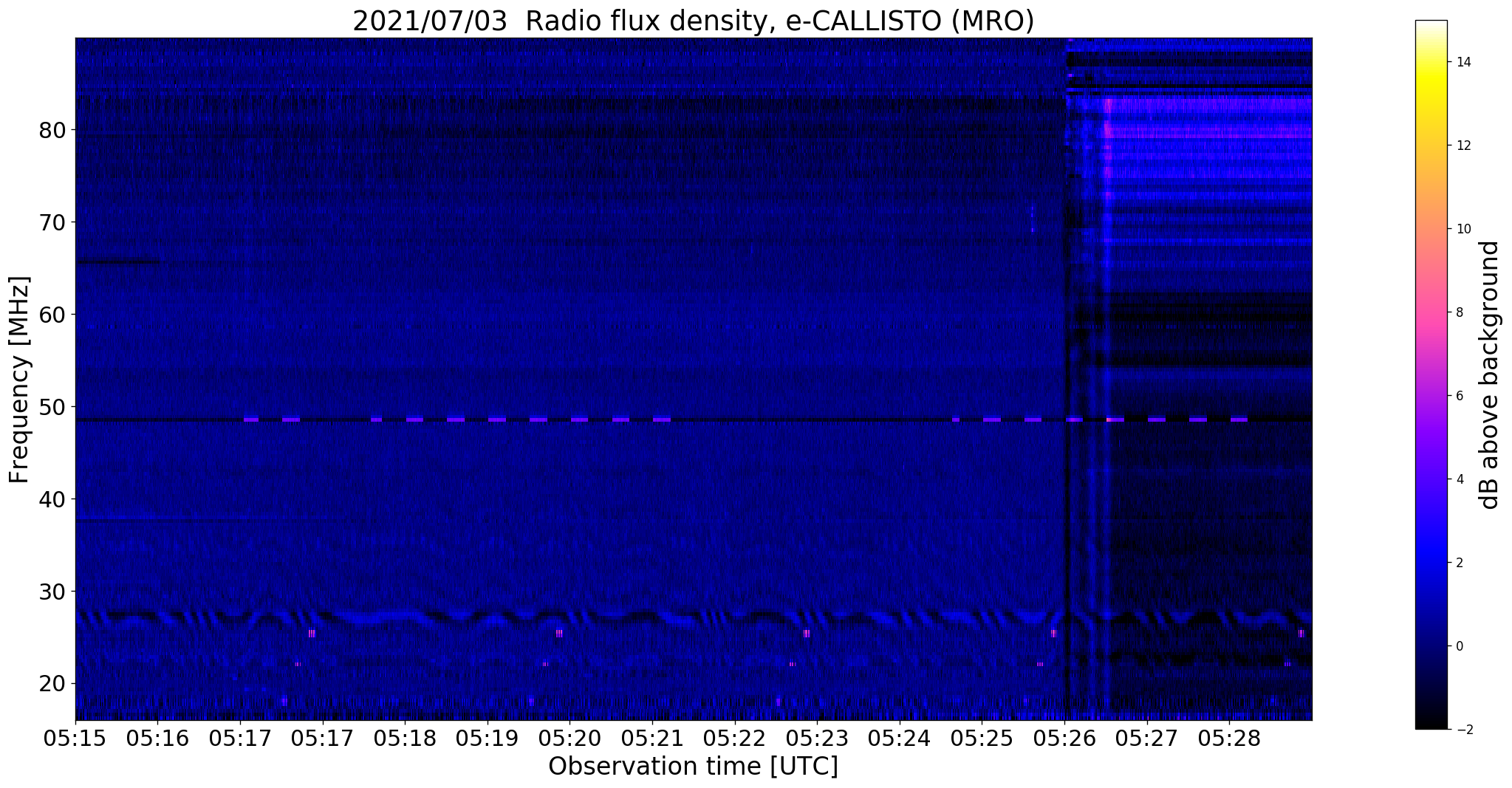
Task: Click the 80 tick on frequency axis
Action: (x=52, y=130)
